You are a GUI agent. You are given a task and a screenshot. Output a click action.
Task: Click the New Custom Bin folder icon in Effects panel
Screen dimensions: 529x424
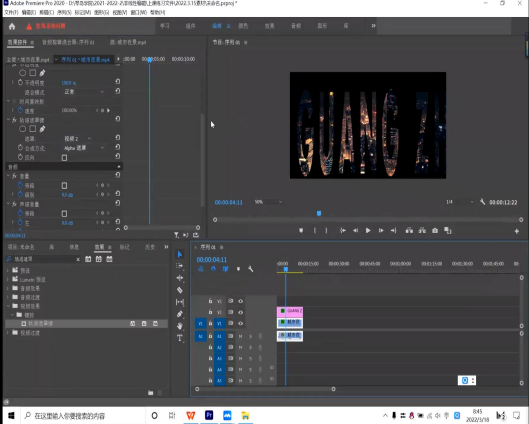click(x=150, y=393)
